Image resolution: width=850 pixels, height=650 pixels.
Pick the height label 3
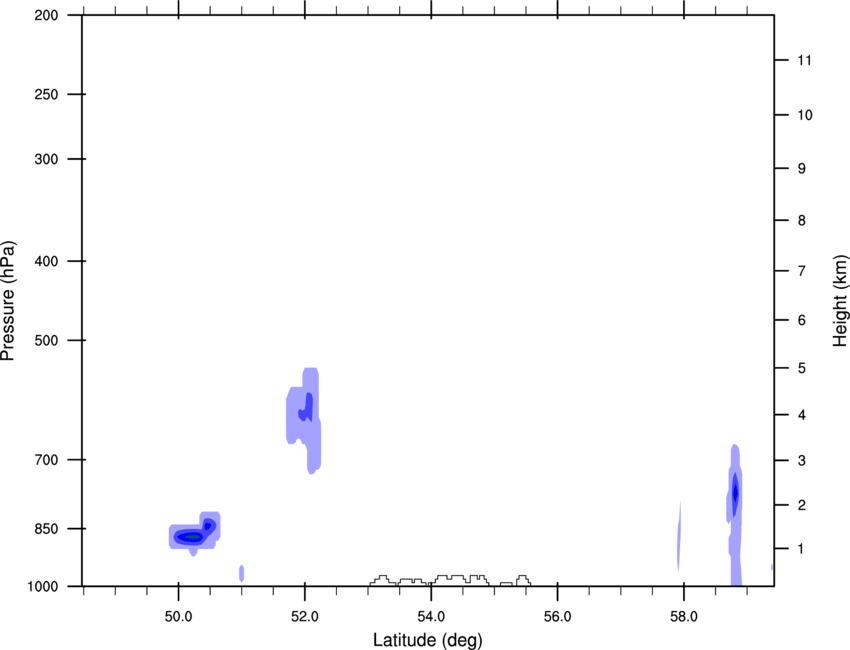tap(801, 461)
